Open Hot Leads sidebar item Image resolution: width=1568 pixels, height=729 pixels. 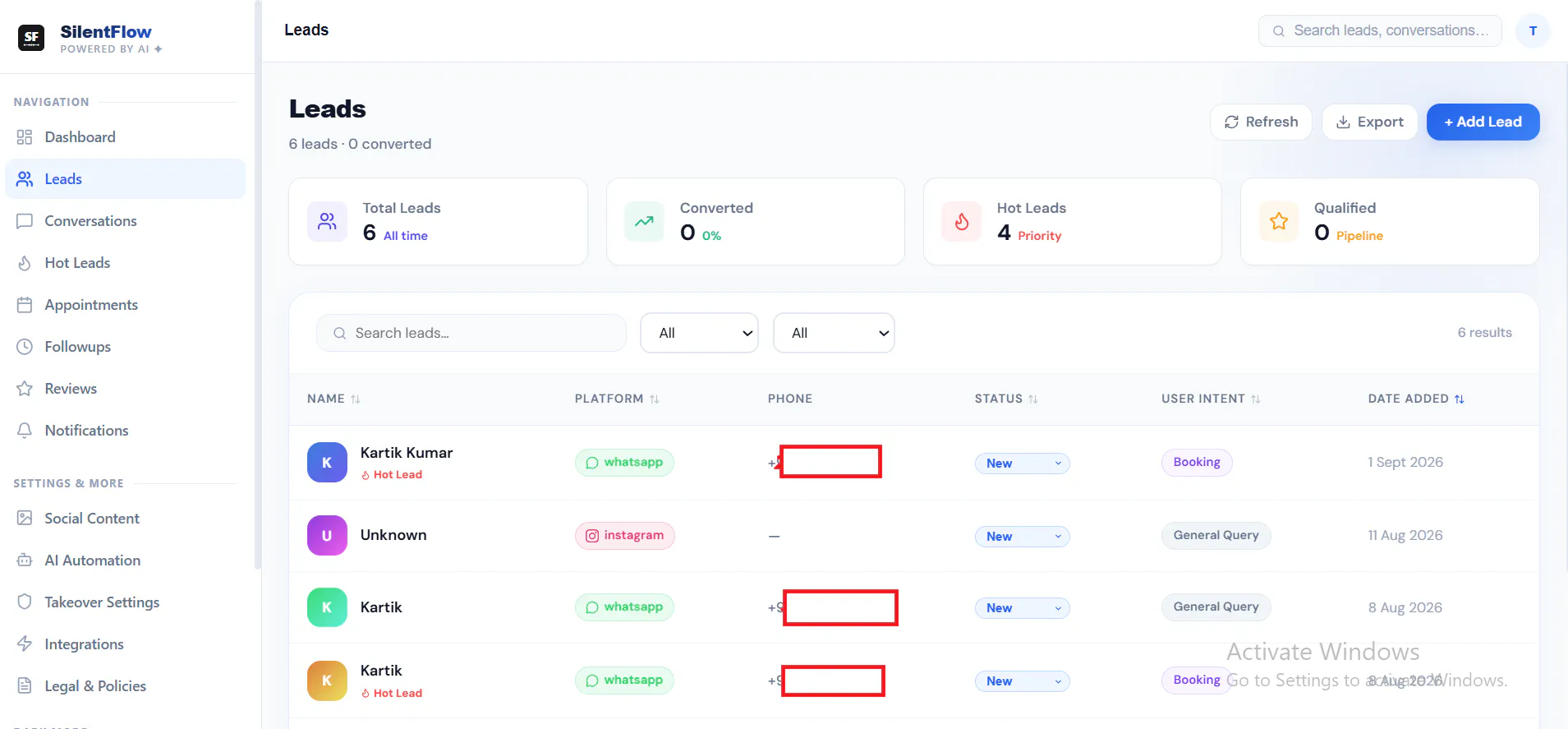126,263
